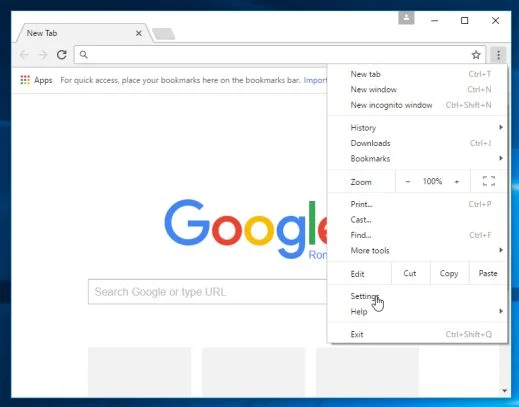This screenshot has width=519, height=407.
Task: Click the reload page icon
Action: 62,55
